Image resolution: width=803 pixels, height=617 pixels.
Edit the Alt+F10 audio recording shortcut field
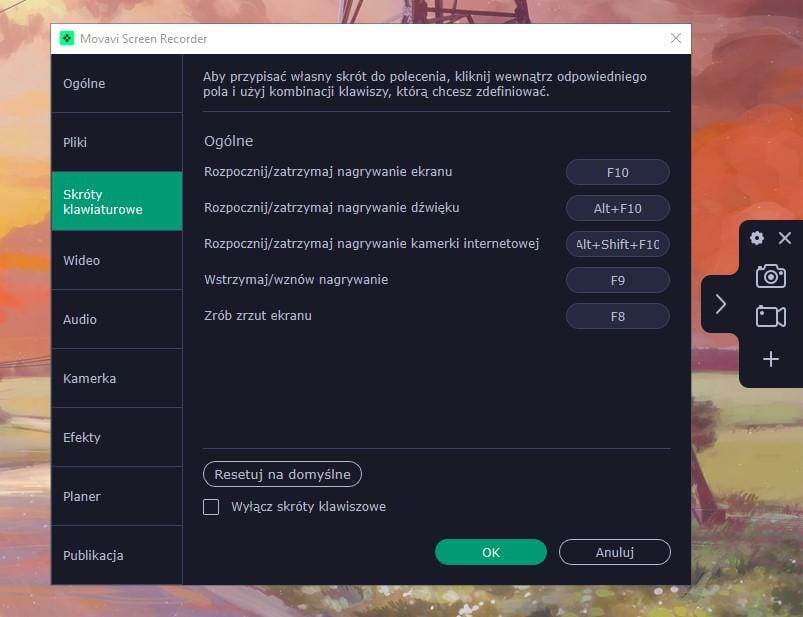point(617,208)
